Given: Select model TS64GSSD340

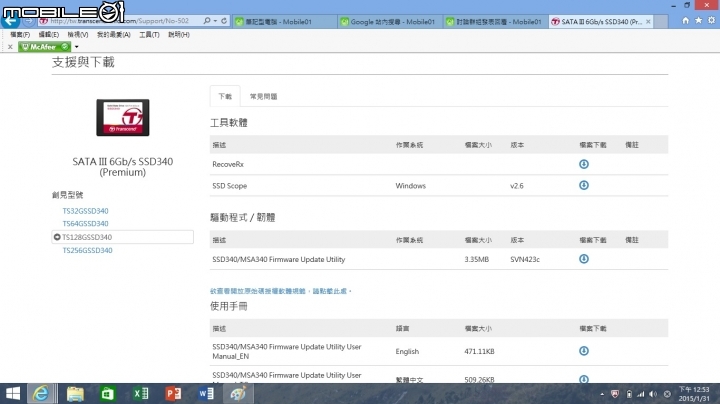Looking at the screenshot, I should [85, 224].
